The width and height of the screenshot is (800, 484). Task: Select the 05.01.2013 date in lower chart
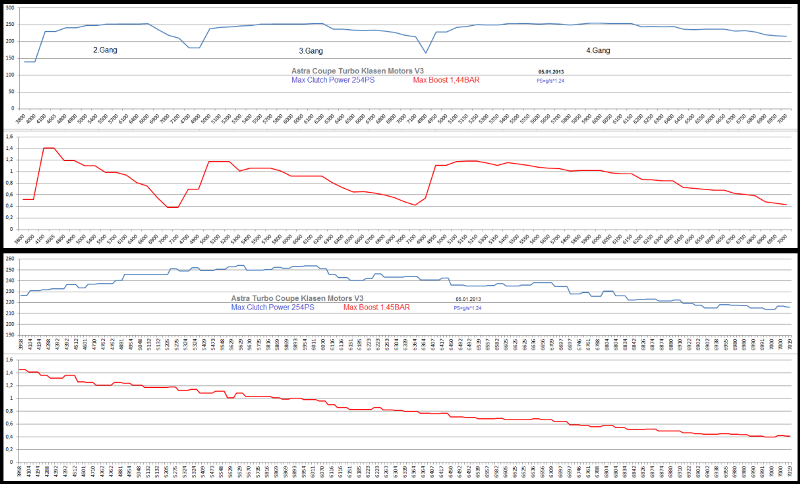pos(469,299)
